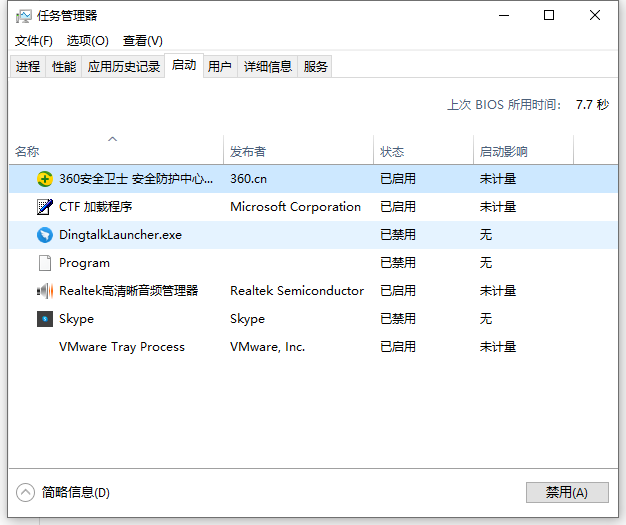
Task: Open the 查看(V) menu
Action: point(143,41)
